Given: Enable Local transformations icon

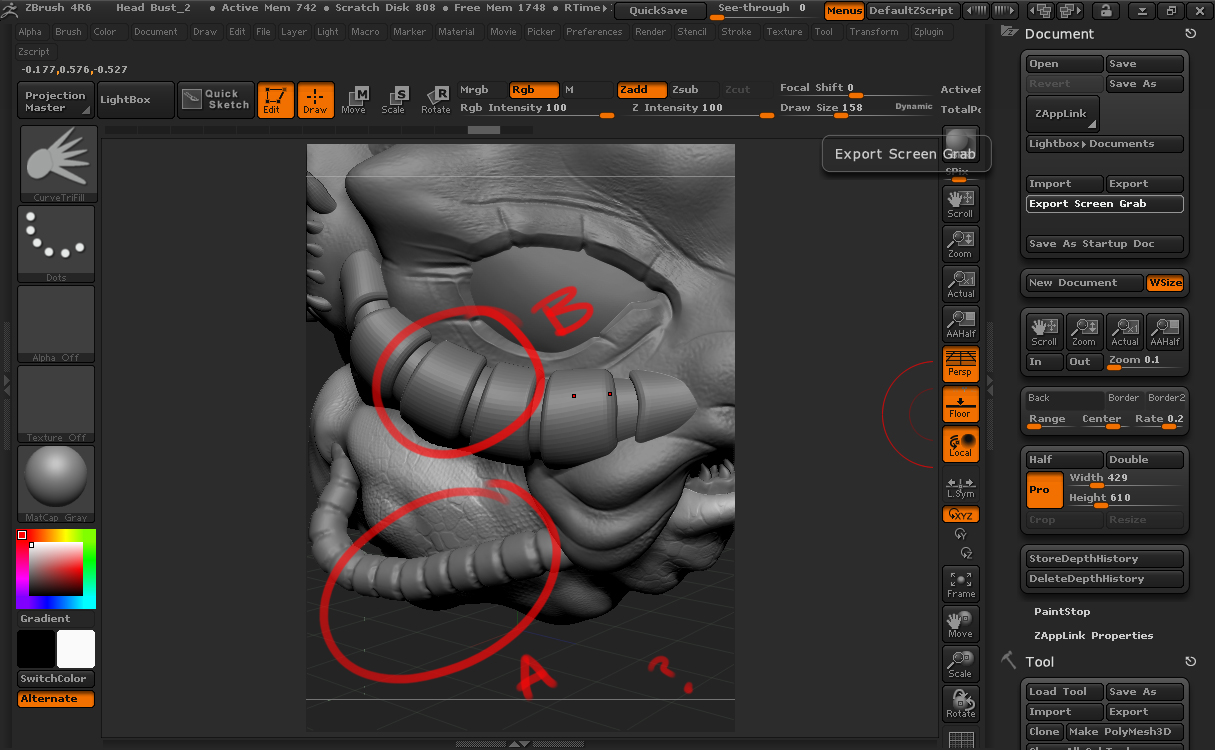Looking at the screenshot, I should (x=960, y=443).
